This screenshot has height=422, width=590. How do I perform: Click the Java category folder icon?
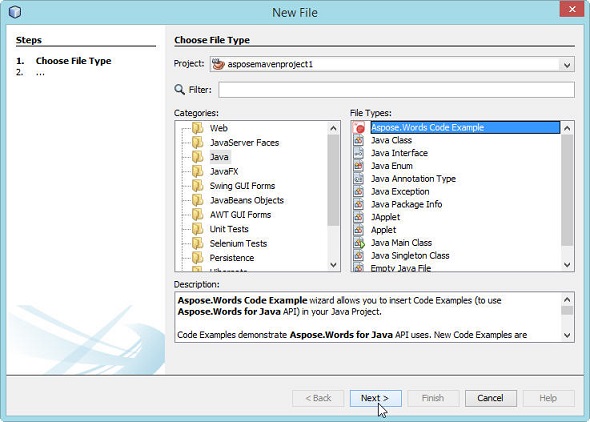click(x=198, y=157)
